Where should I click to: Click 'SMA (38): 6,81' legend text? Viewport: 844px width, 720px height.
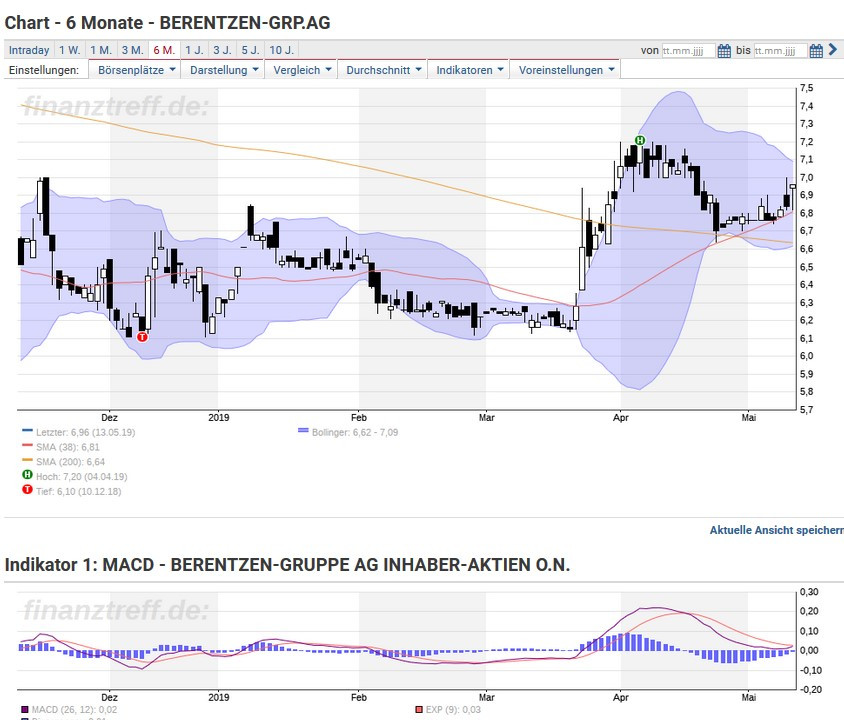point(68,447)
